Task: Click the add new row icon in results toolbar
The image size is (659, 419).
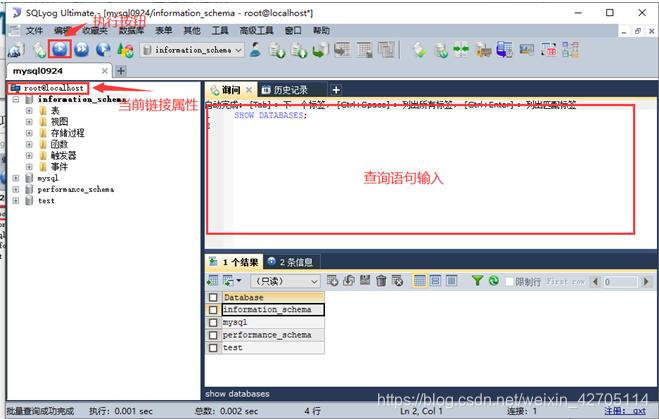Action: pyautogui.click(x=332, y=280)
